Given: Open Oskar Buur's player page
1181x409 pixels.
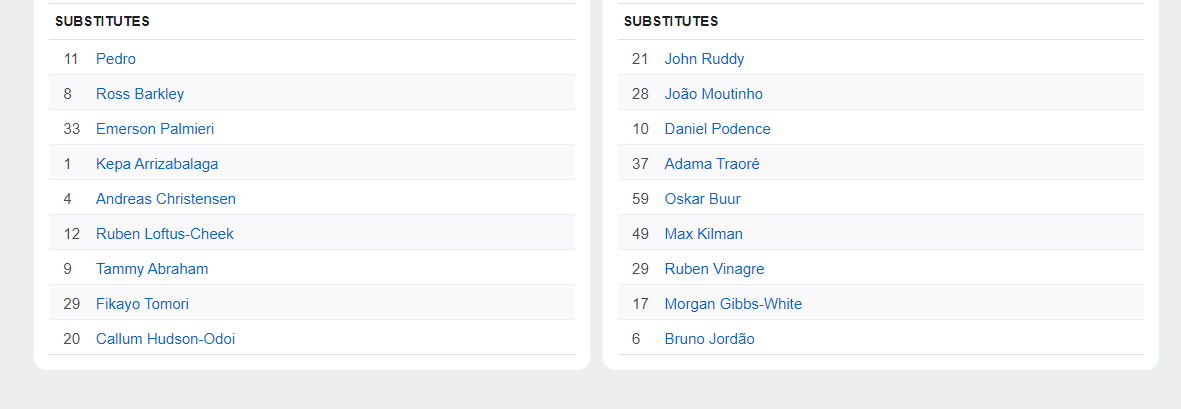Looking at the screenshot, I should [x=702, y=199].
